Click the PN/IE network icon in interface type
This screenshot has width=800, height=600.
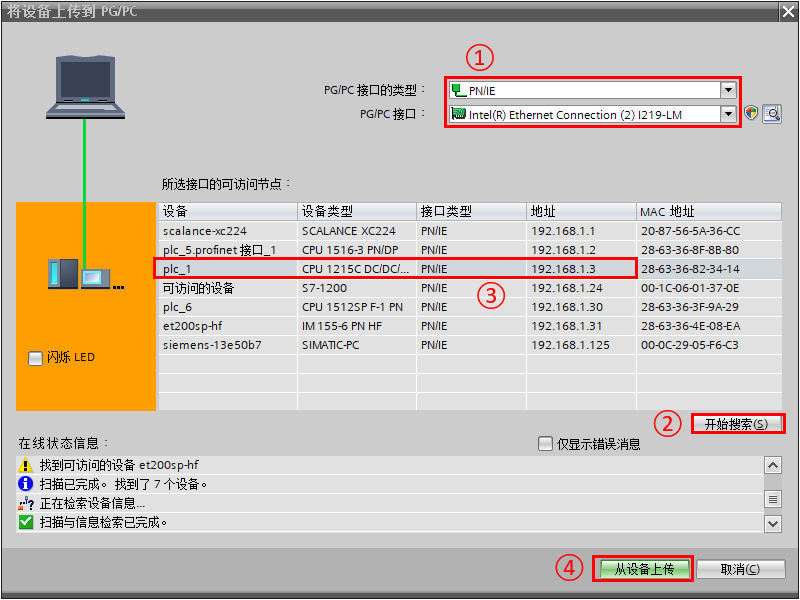click(459, 90)
